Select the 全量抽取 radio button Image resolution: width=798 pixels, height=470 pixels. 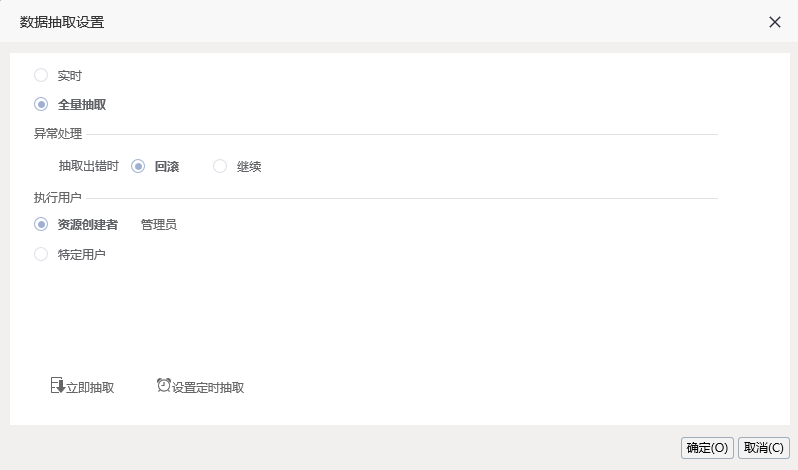point(41,104)
